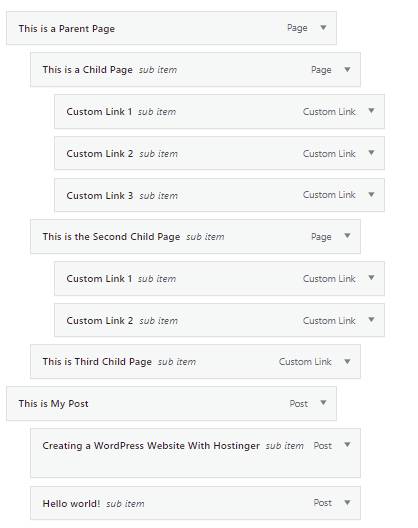
Task: Expand 'This is Third Child Page' arrow
Action: pos(347,362)
